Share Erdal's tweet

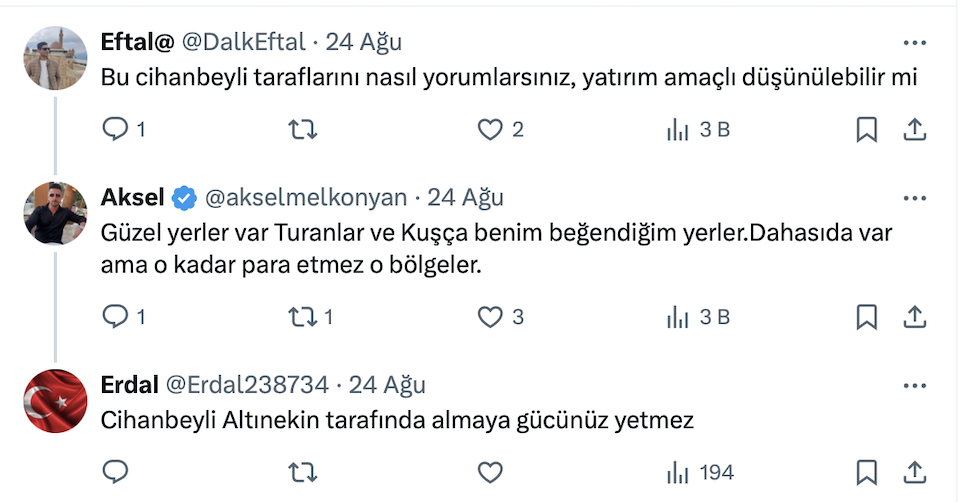(914, 471)
